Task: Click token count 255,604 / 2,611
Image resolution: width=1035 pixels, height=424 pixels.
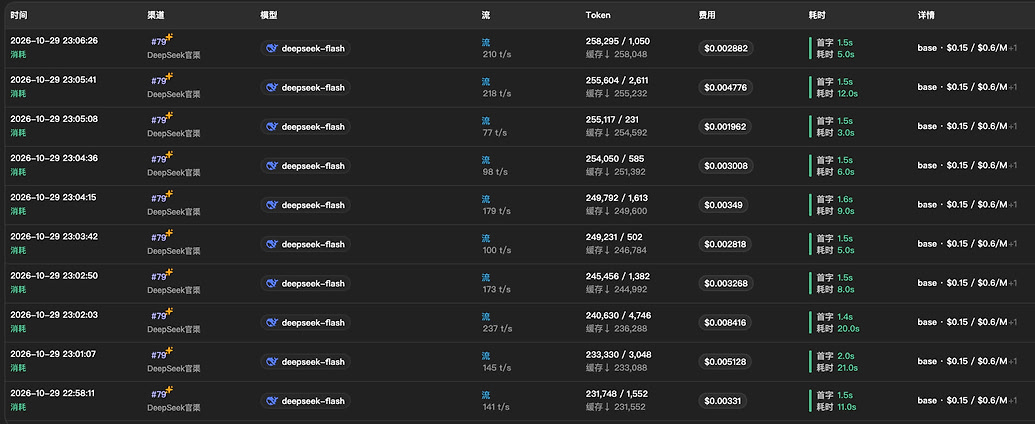Action: coord(617,80)
